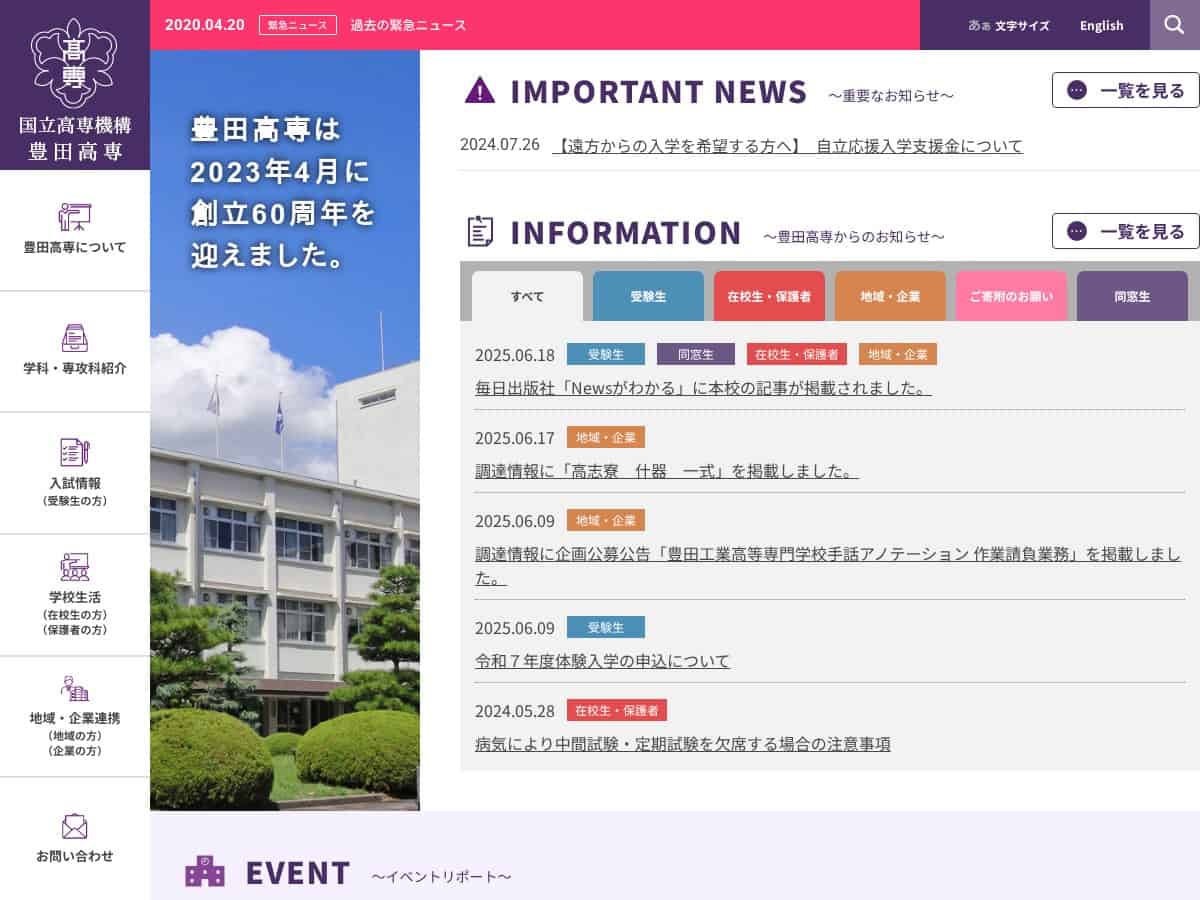Select the 受験生 tab
This screenshot has height=900, width=1200.
648,296
